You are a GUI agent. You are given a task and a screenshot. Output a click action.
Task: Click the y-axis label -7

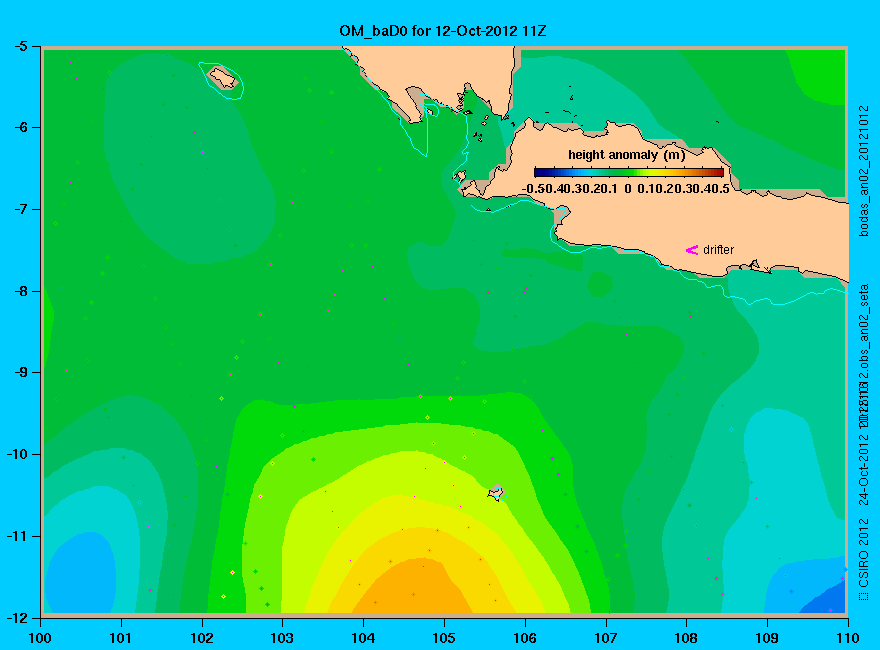point(20,209)
